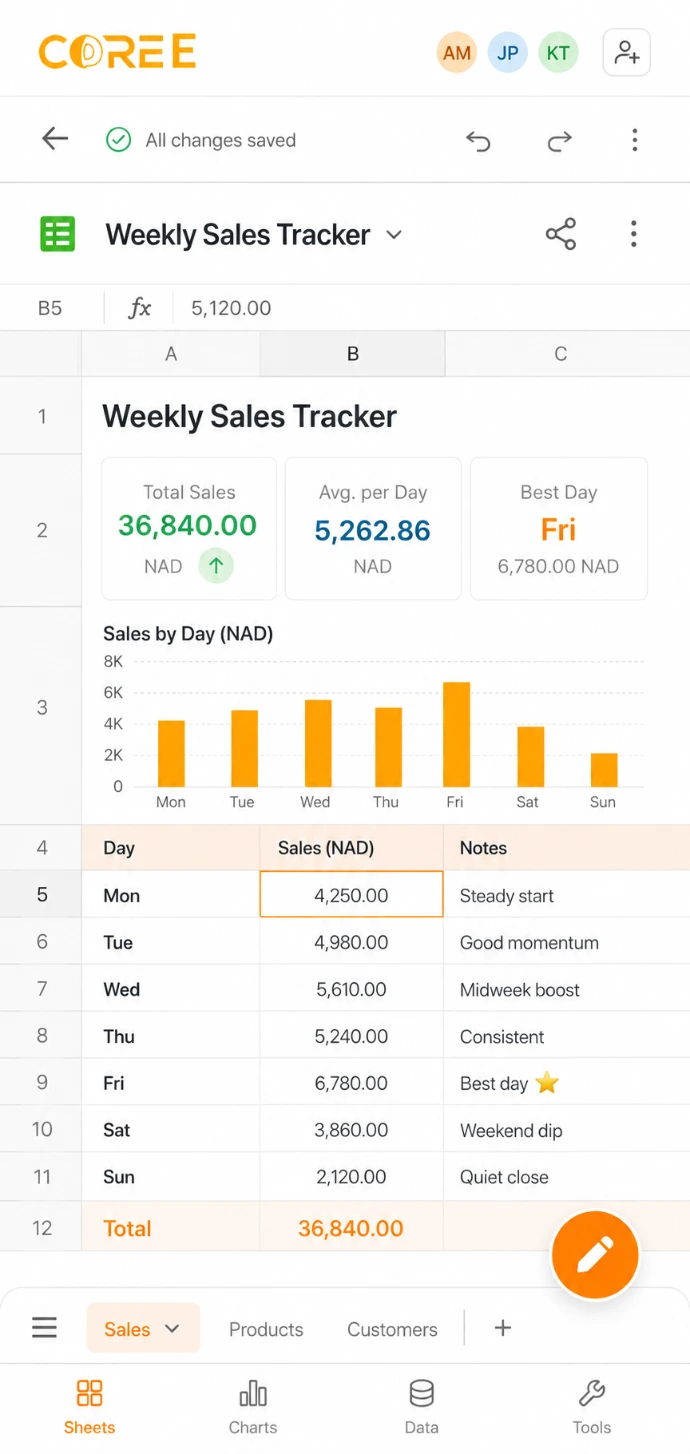Screen dimensions: 690x1454
Task: Click the Avg. per Day summary card
Action: (373, 528)
